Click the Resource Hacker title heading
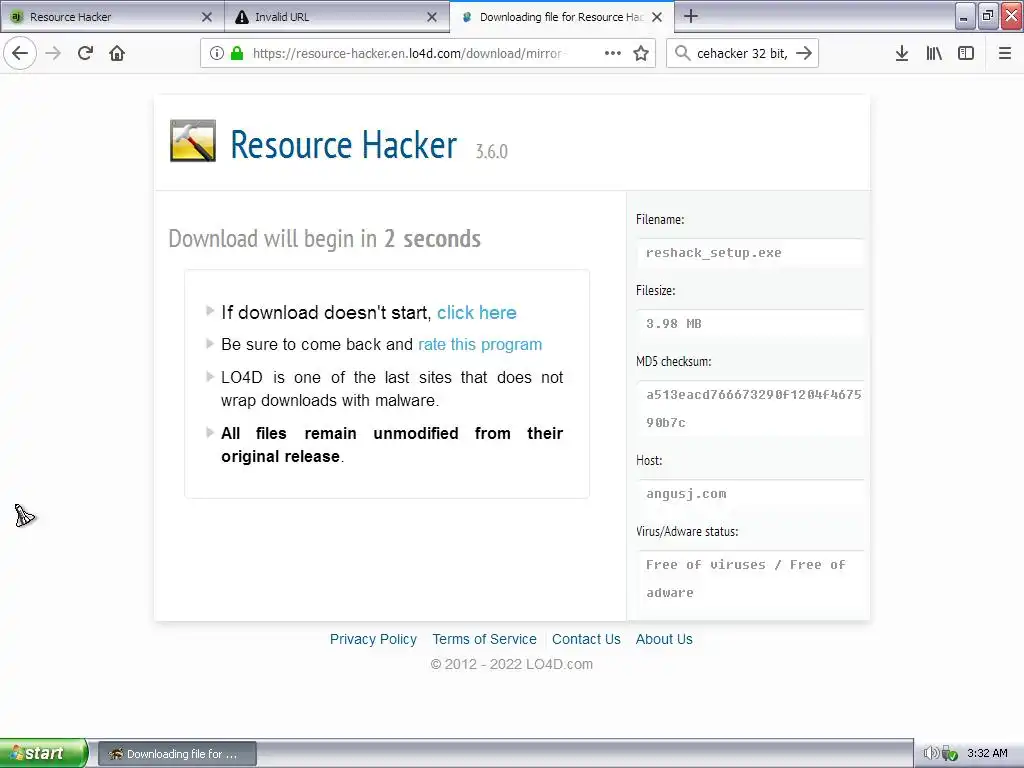 (x=344, y=144)
